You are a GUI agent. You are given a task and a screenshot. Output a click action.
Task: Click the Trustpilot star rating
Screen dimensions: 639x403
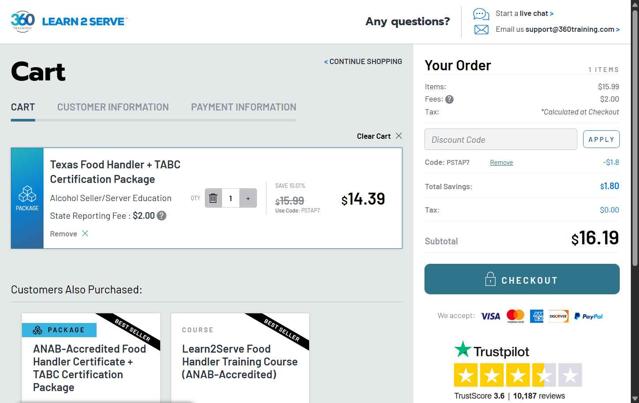[x=517, y=376]
